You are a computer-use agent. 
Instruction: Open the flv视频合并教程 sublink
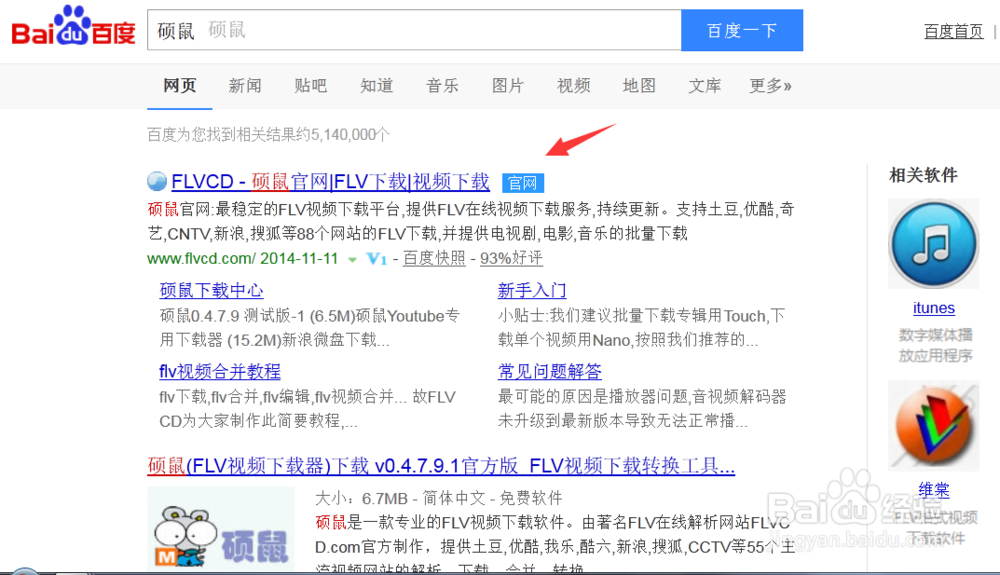pyautogui.click(x=220, y=372)
